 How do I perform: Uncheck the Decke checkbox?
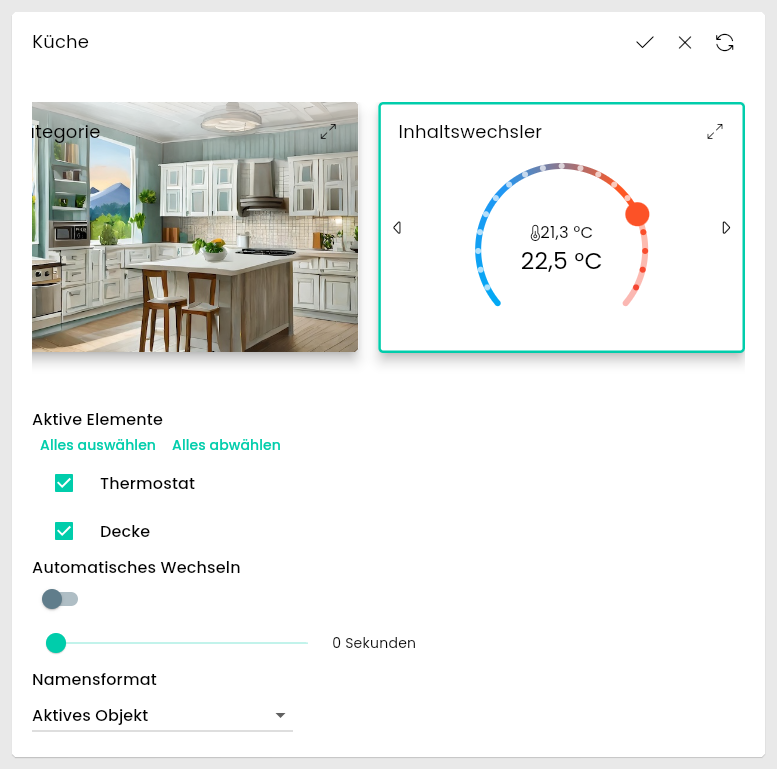point(64,531)
